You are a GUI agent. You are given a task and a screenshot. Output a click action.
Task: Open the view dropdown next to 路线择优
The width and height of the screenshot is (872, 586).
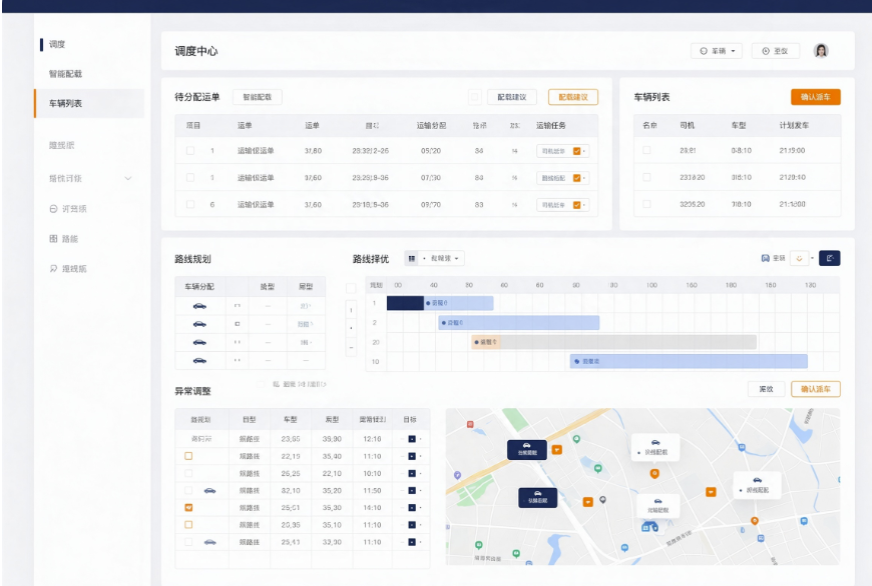click(443, 258)
